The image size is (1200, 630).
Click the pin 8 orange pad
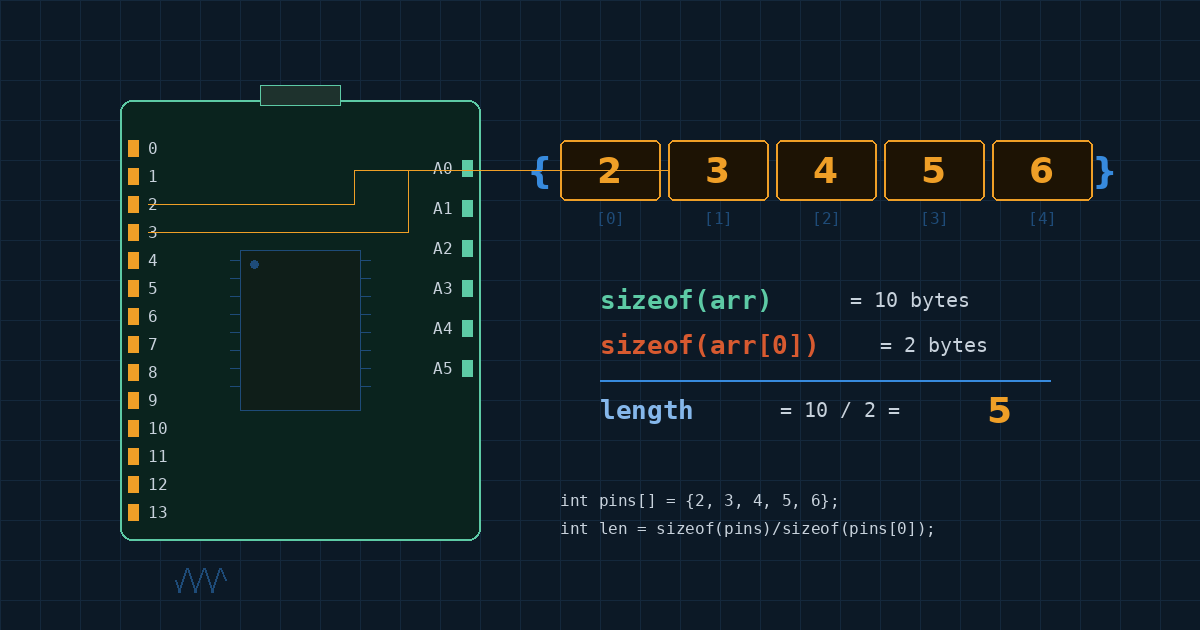133,372
